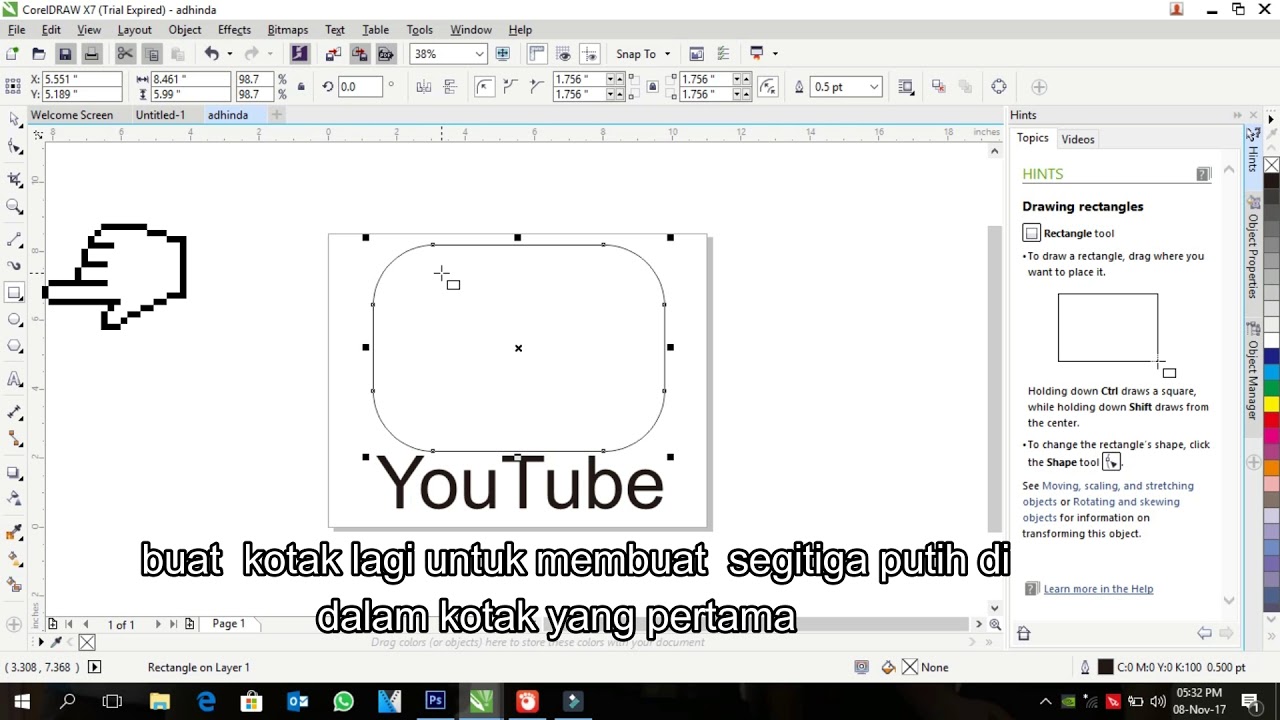Select the Drop Shadow tool
This screenshot has height=720, width=1280.
pos(14,472)
